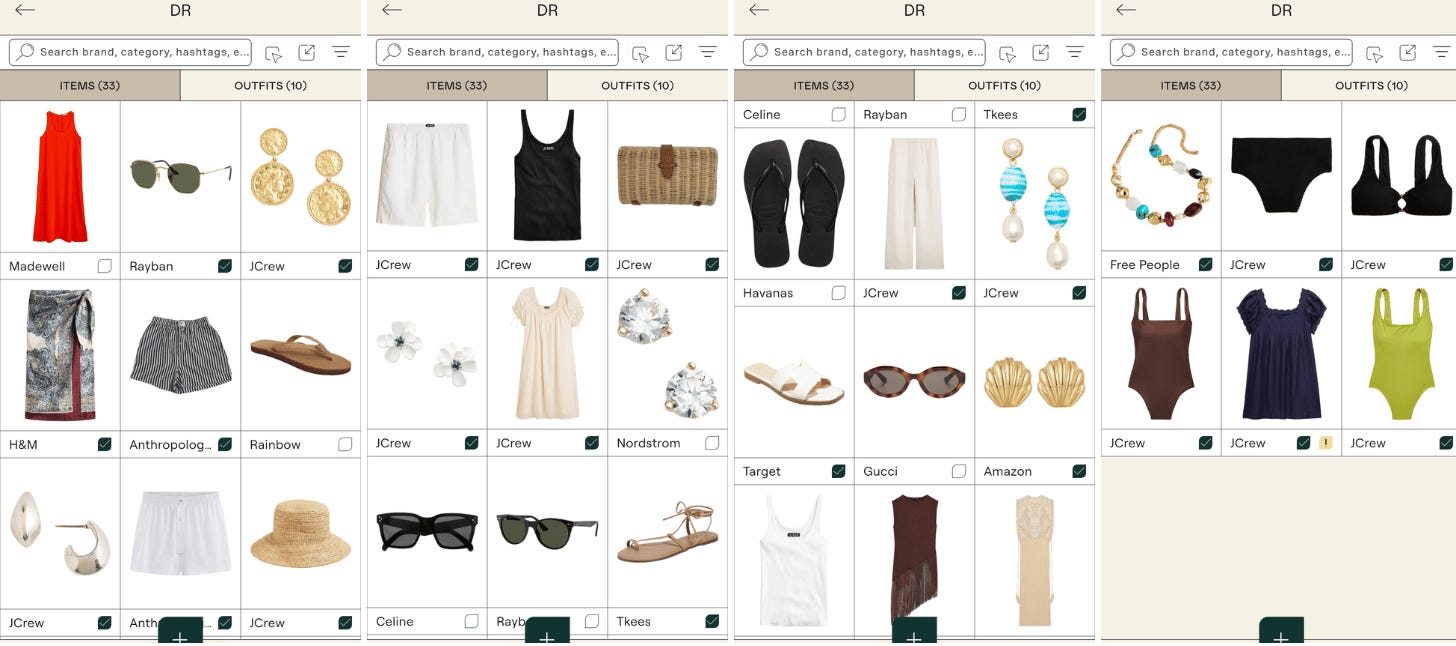Image resolution: width=1456 pixels, height=646 pixels.
Task: Tick the Celine checkbox in the second screen
Action: [472, 621]
